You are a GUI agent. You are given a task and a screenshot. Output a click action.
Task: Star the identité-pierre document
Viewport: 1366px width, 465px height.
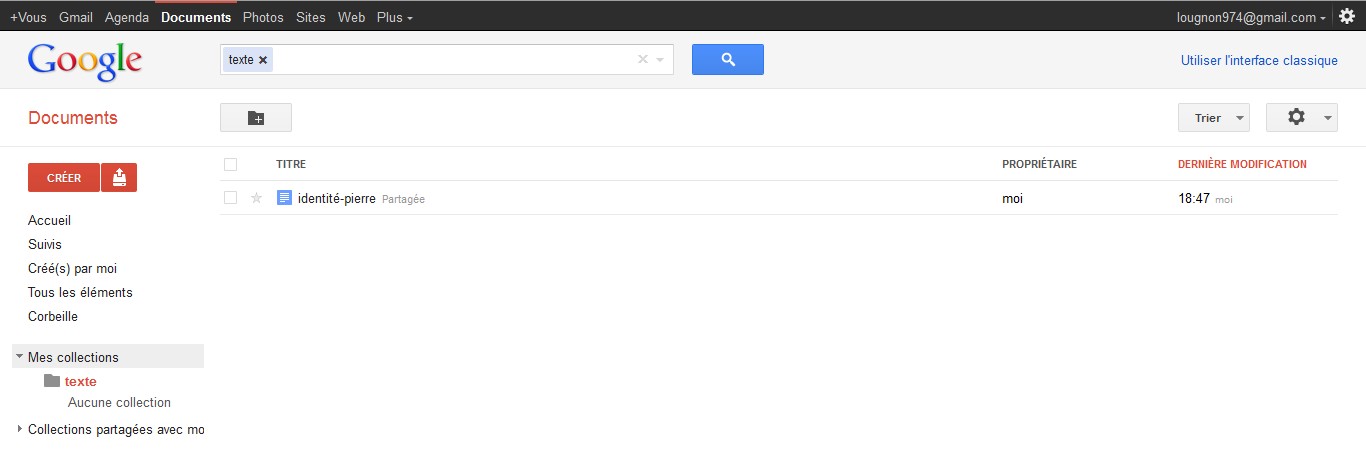(x=256, y=198)
